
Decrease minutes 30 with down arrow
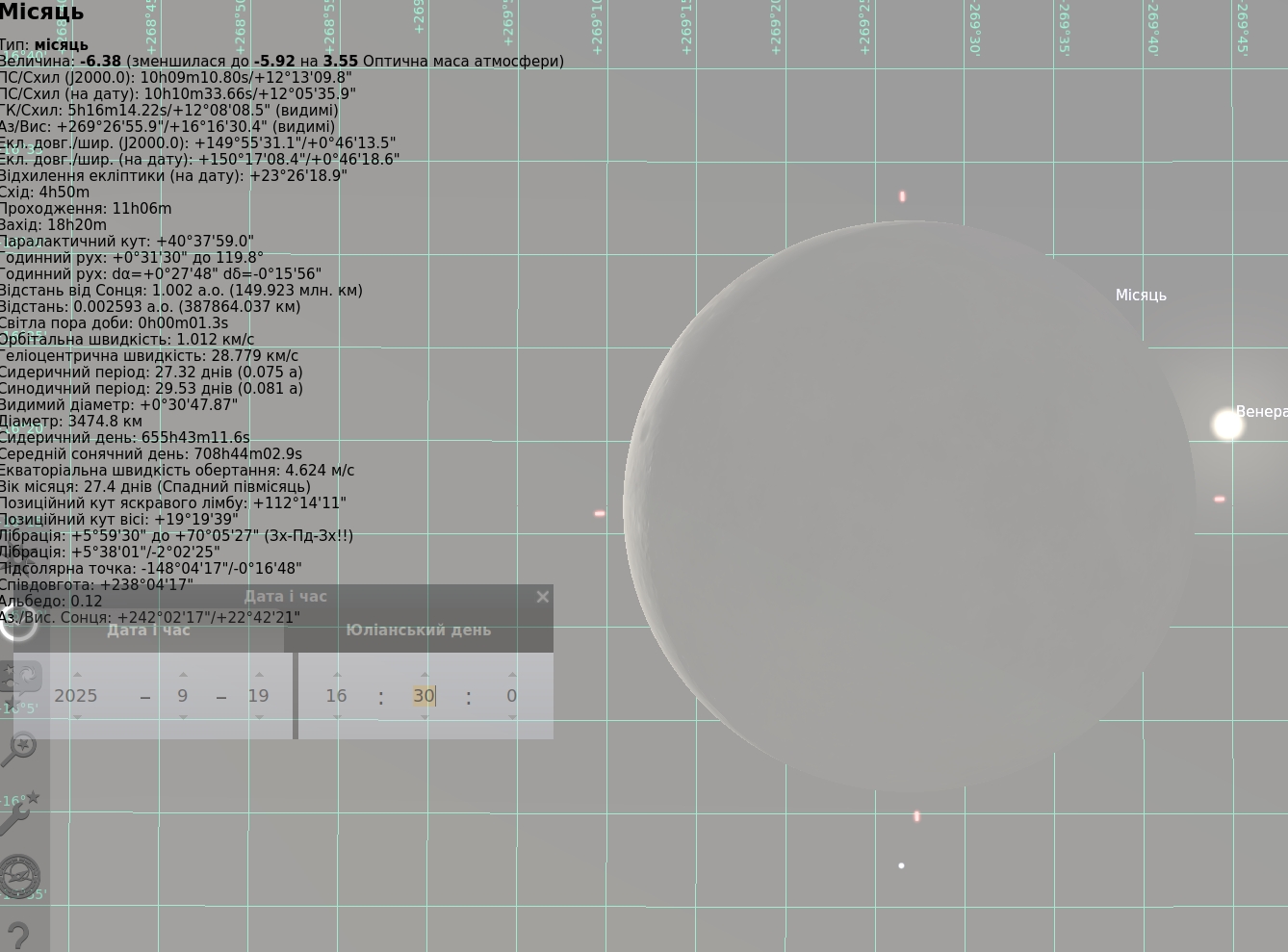[425, 717]
